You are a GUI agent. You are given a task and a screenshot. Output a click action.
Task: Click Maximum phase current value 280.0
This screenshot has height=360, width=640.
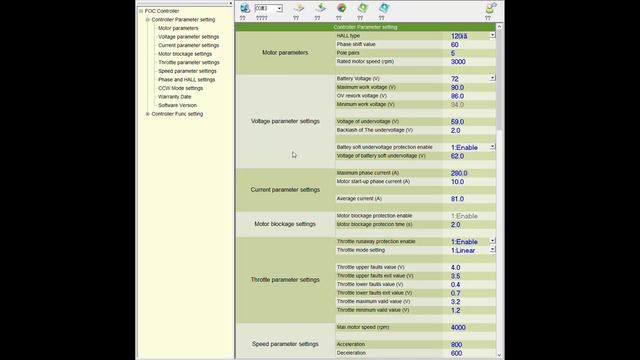[469, 173]
